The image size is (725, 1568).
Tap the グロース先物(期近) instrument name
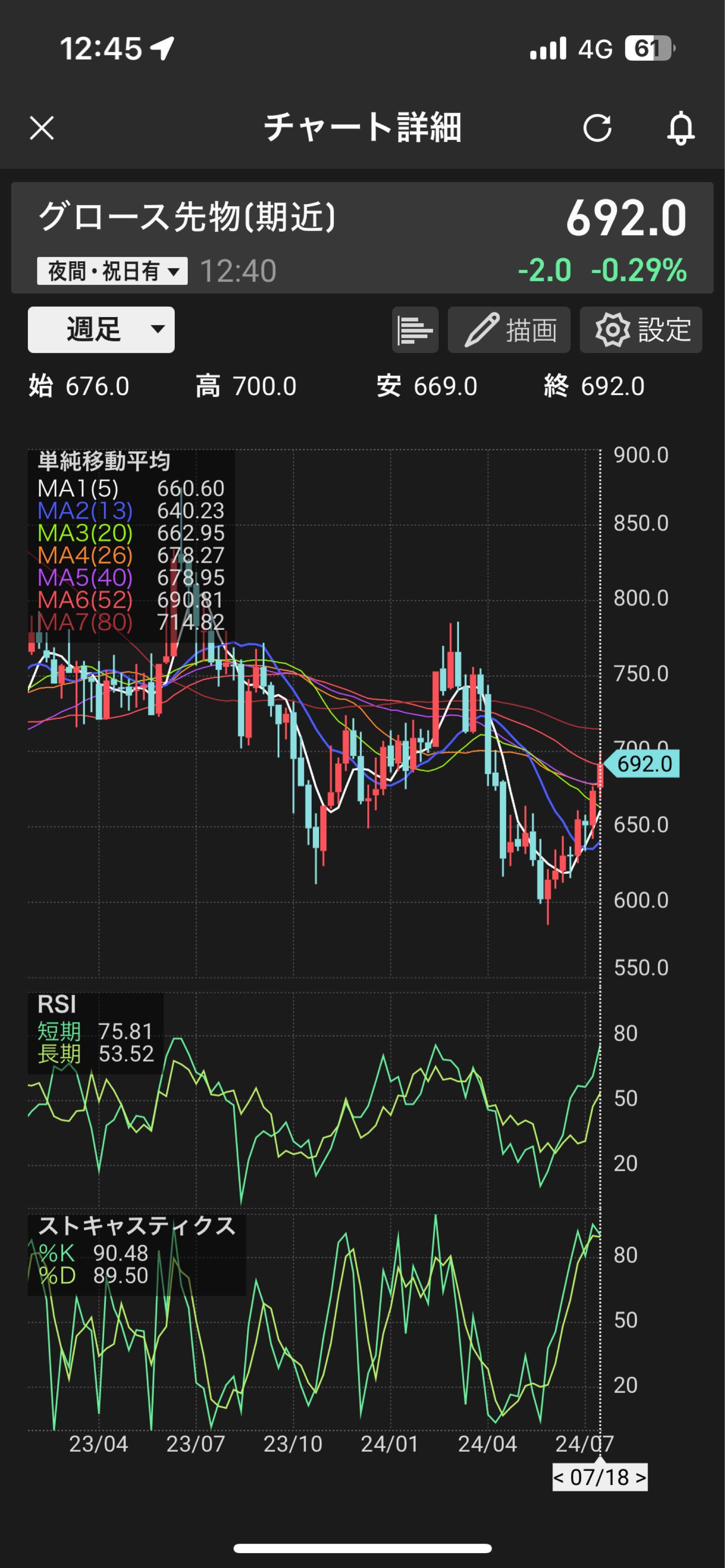click(x=187, y=217)
